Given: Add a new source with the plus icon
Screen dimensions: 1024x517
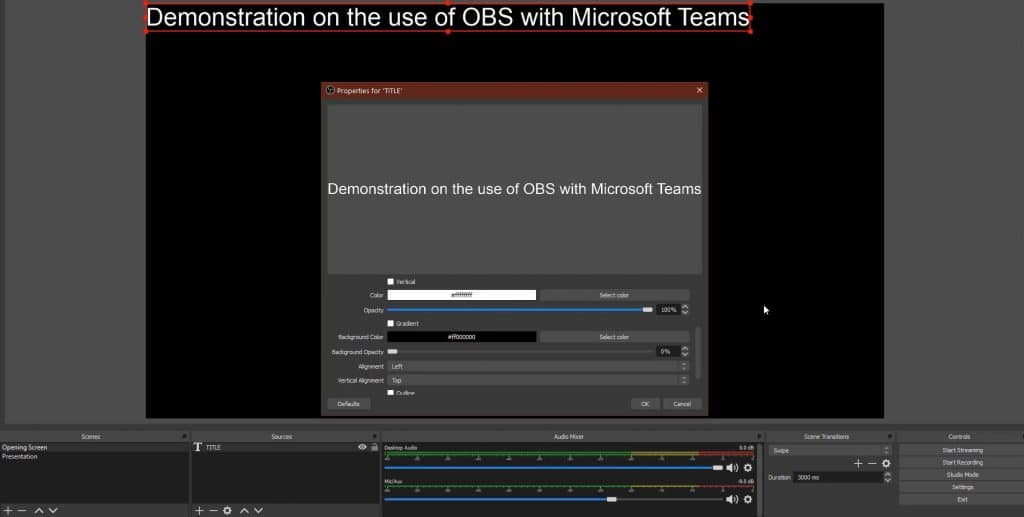Looking at the screenshot, I should [x=199, y=510].
